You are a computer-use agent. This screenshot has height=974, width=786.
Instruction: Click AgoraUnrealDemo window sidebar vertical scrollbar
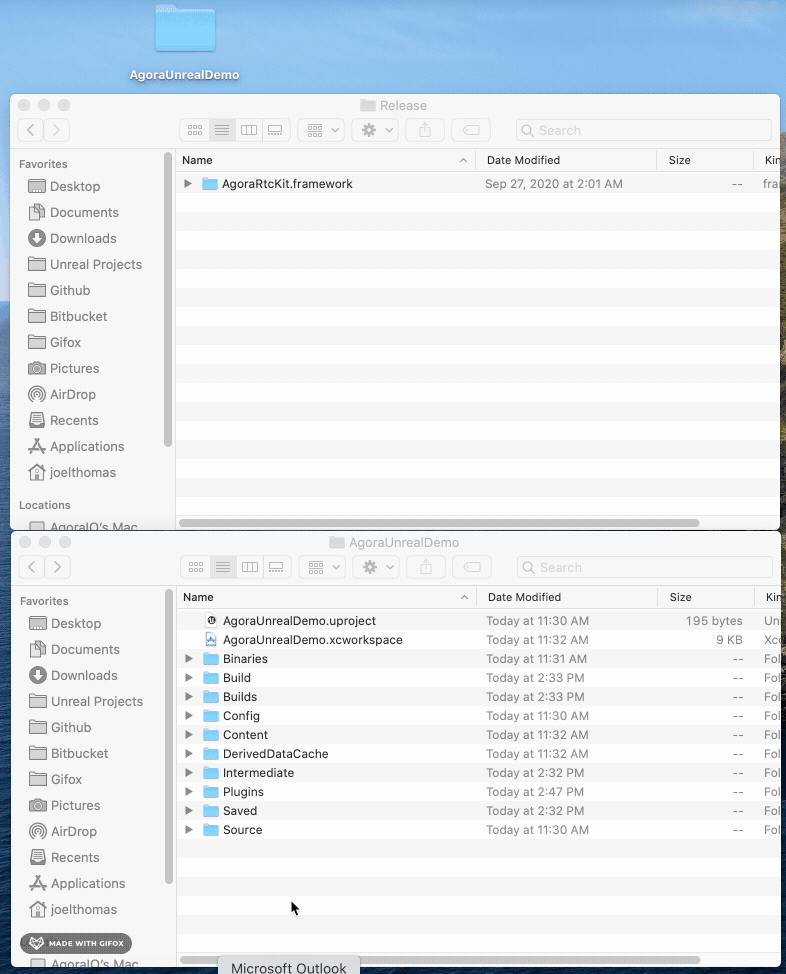(x=168, y=736)
